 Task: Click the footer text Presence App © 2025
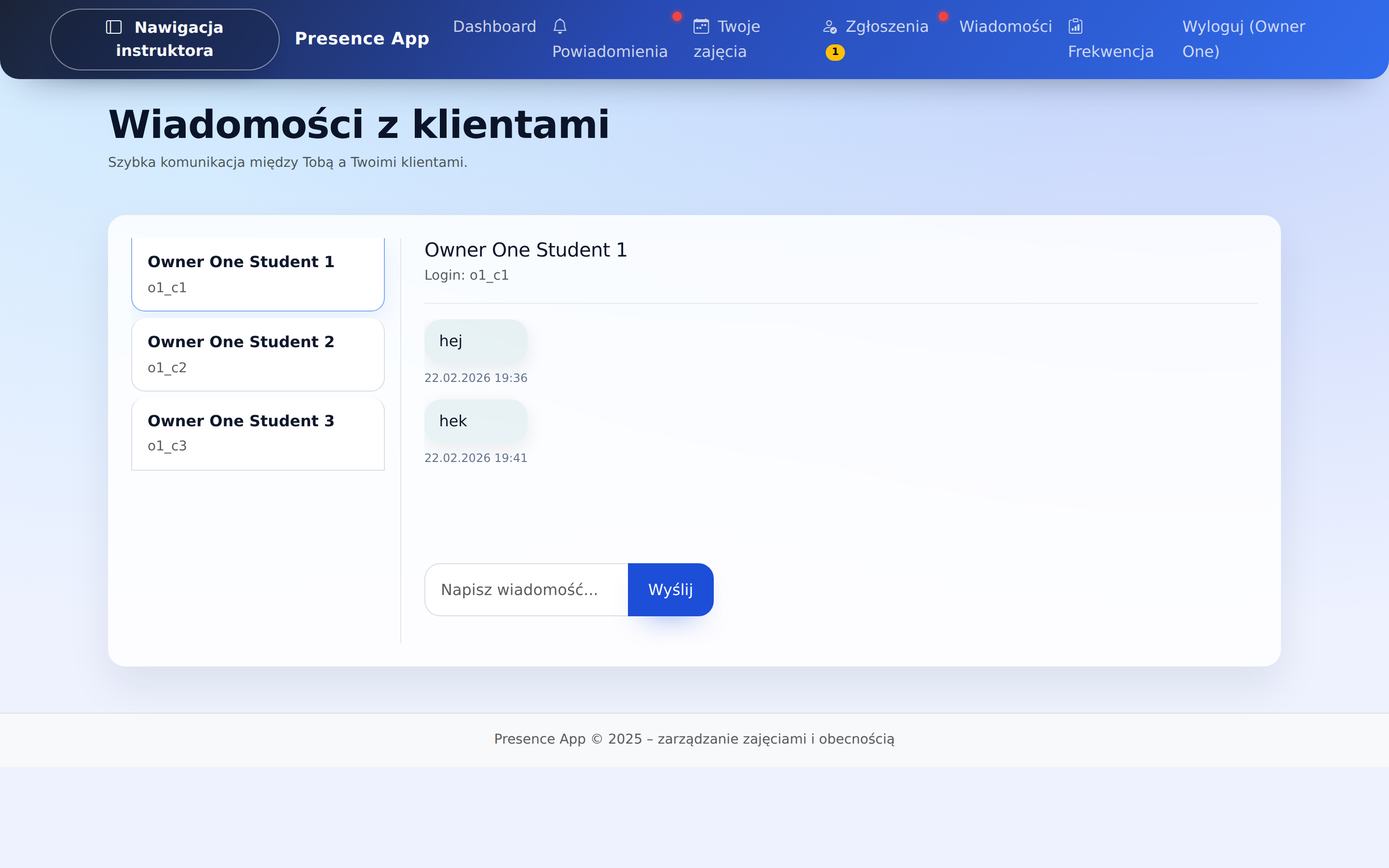tap(568, 739)
